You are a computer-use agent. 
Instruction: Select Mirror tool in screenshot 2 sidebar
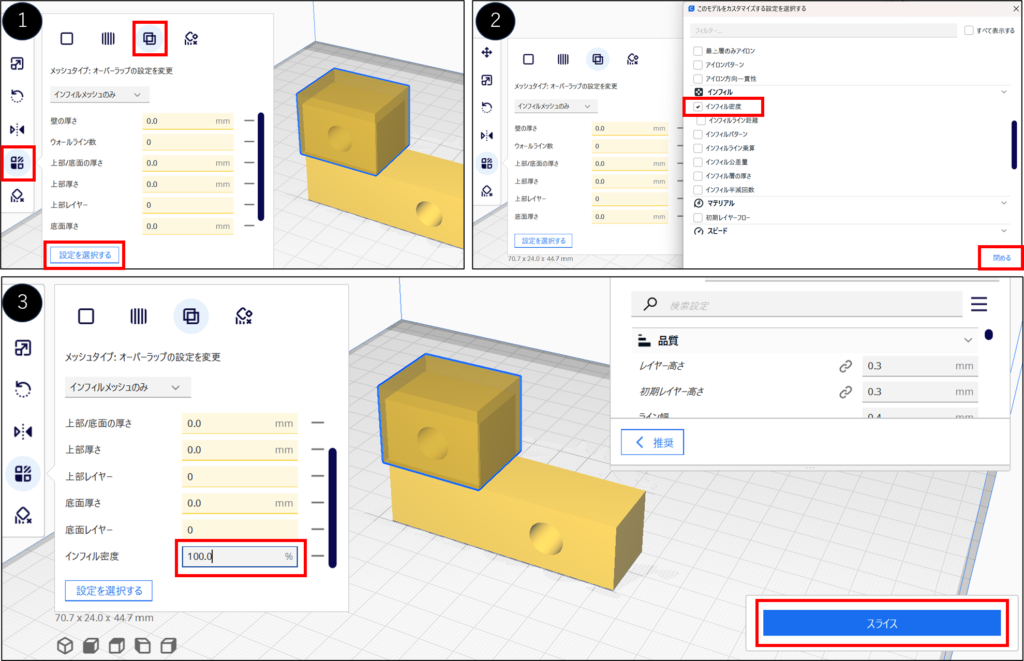[x=487, y=135]
